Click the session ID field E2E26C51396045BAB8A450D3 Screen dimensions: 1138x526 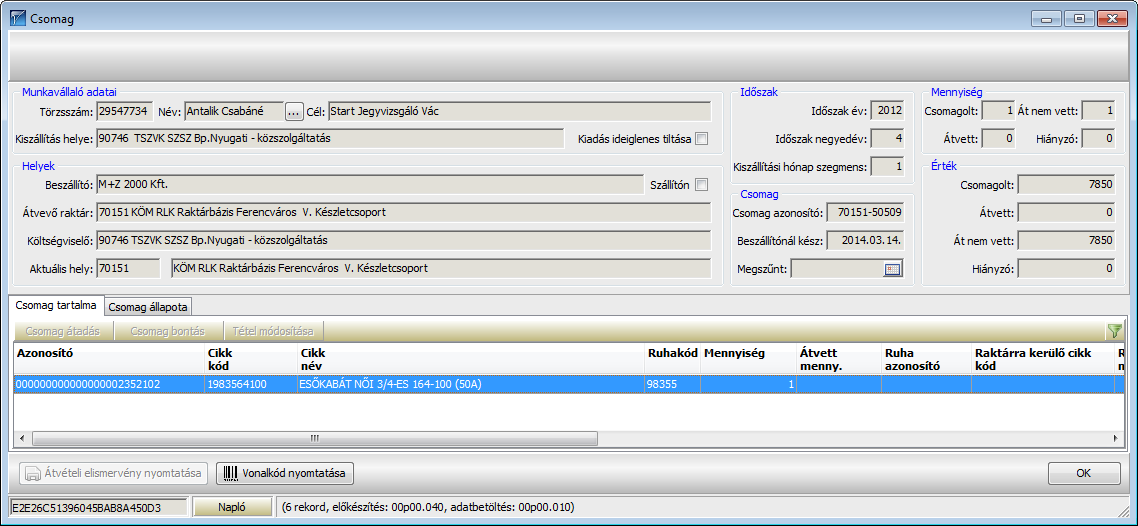(x=98, y=507)
